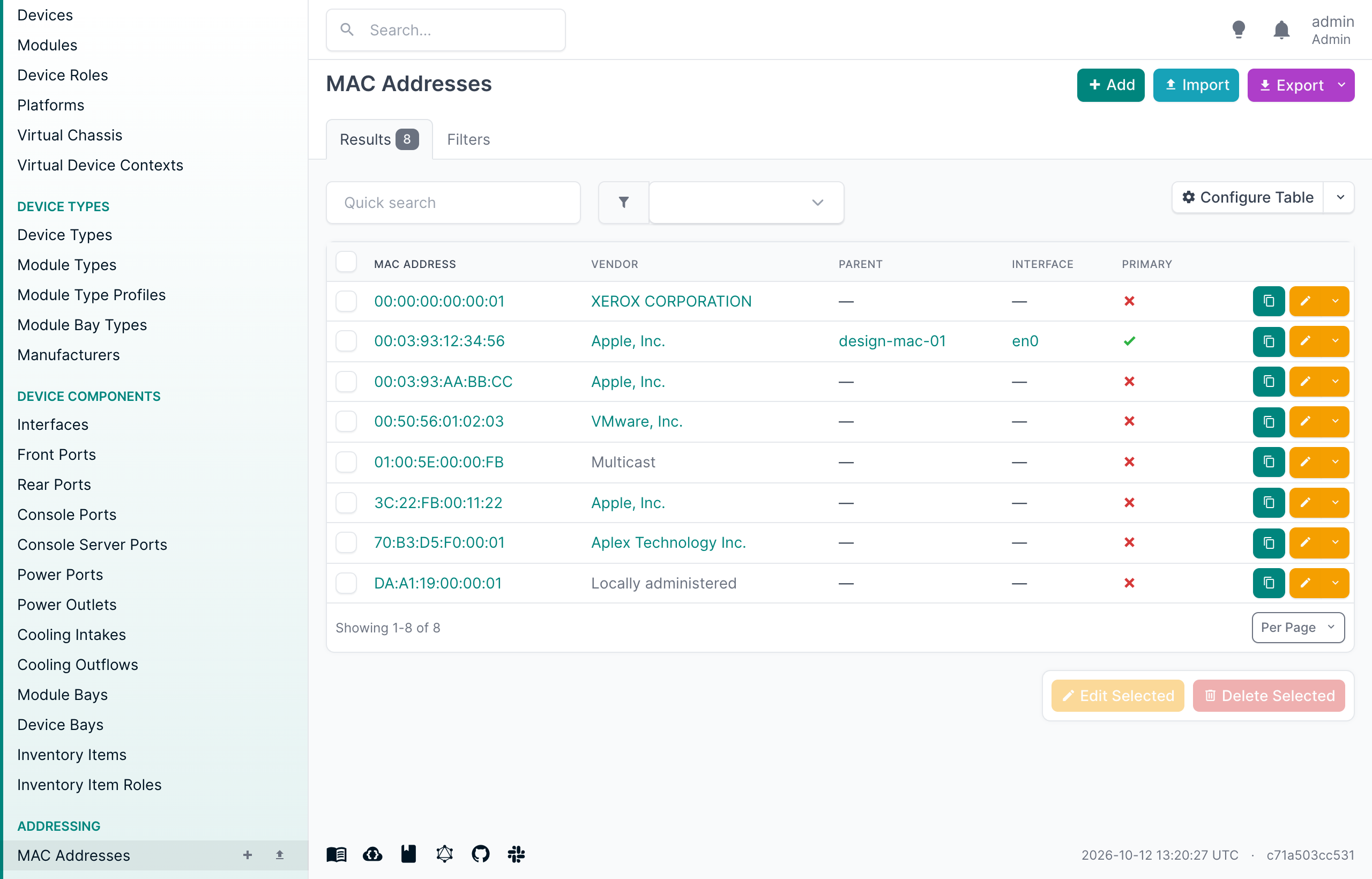Clone the 00:03:93:AA:BB:CC row

coord(1268,381)
